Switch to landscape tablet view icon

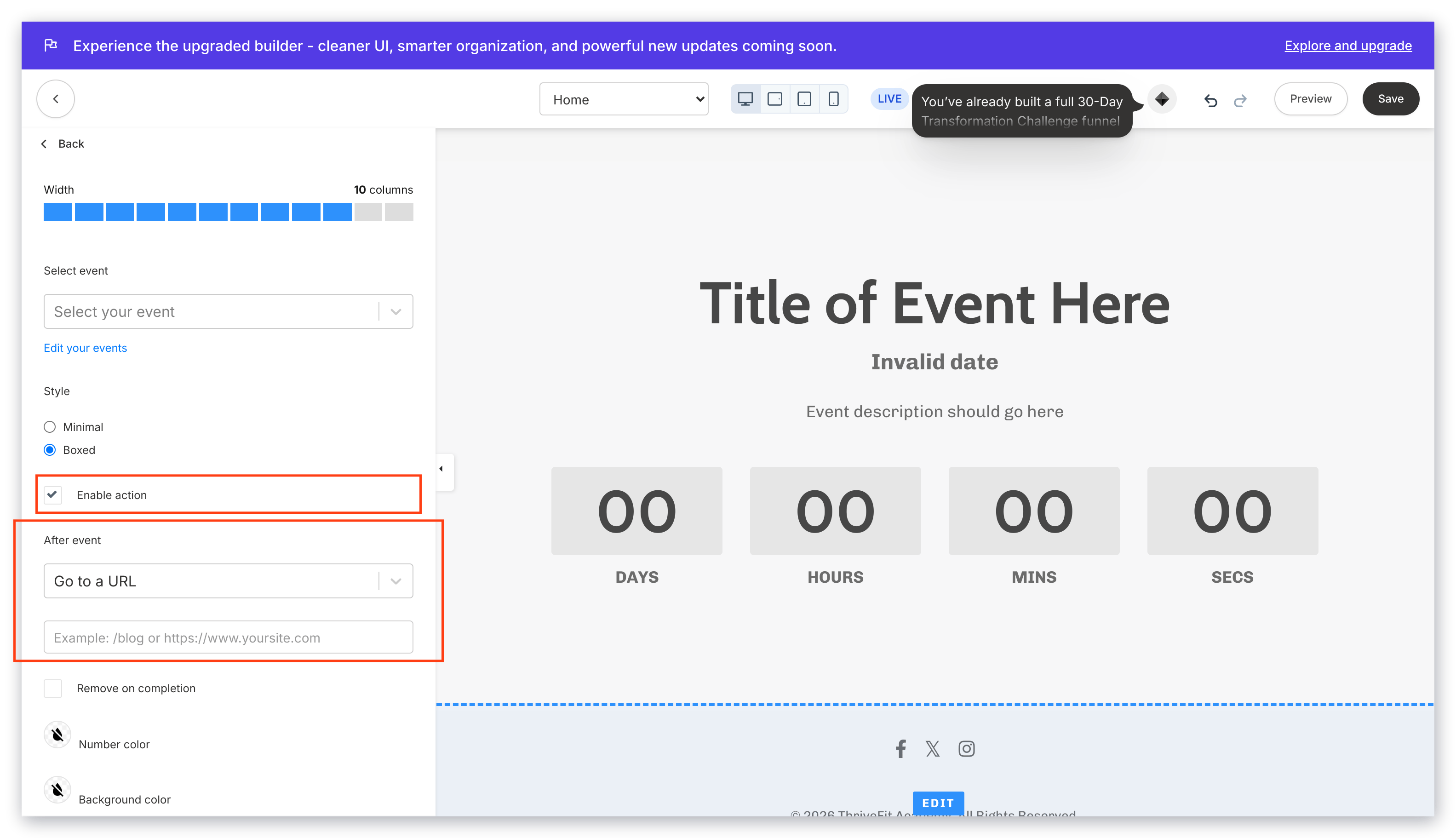coord(774,99)
